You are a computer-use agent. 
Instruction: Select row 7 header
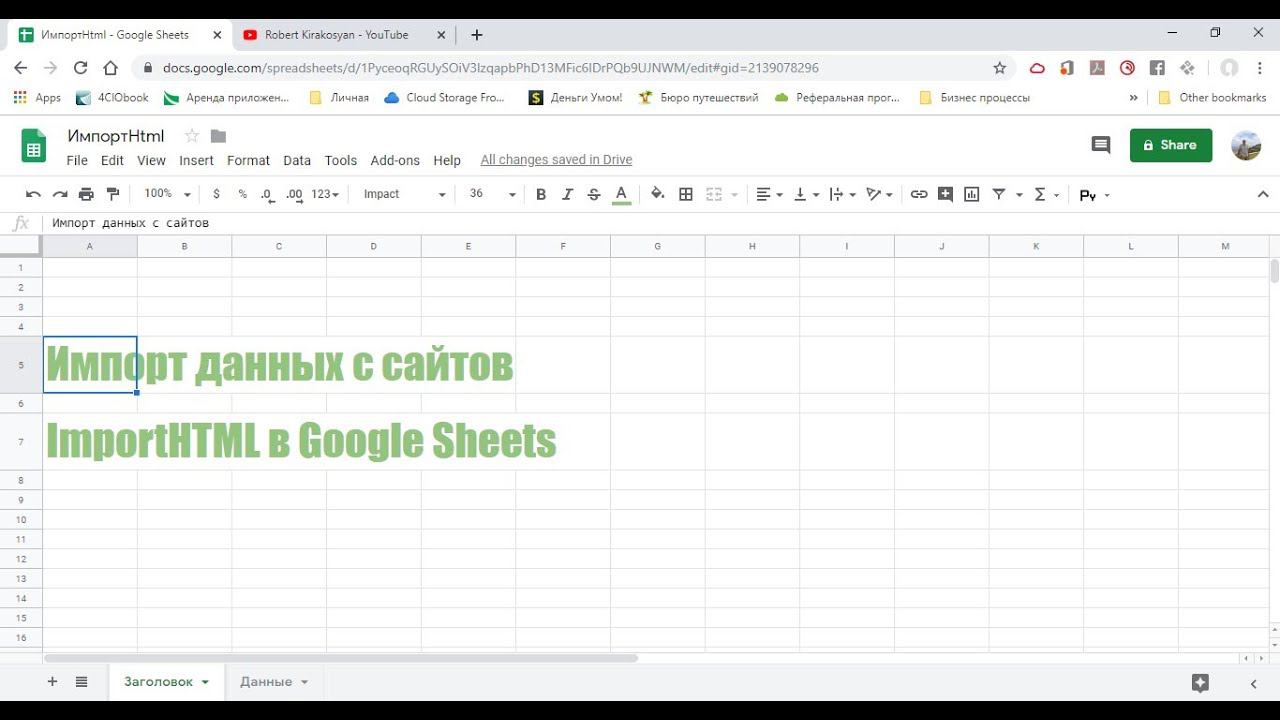(x=21, y=441)
